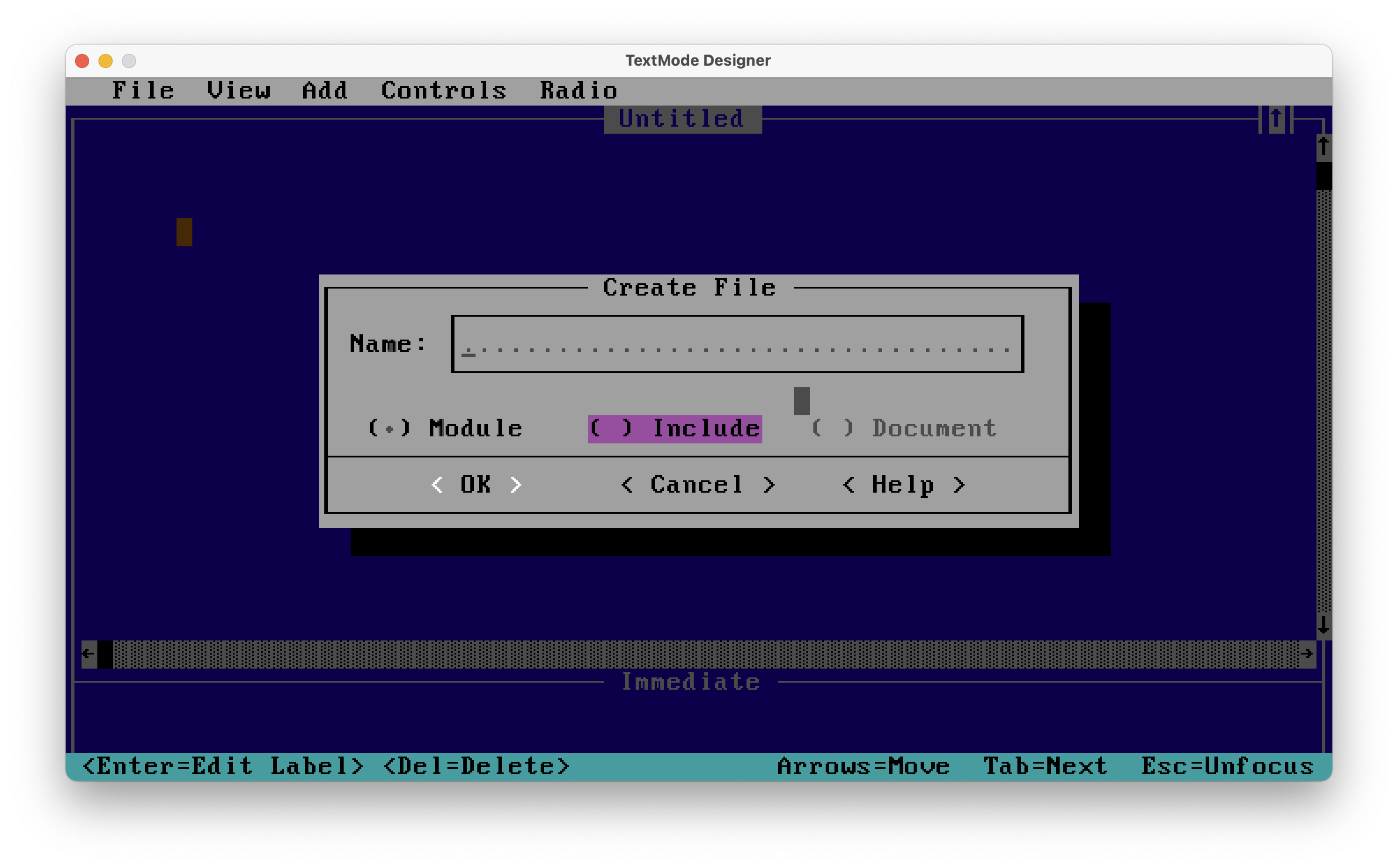
Task: Select the Document radio button
Action: tap(904, 429)
